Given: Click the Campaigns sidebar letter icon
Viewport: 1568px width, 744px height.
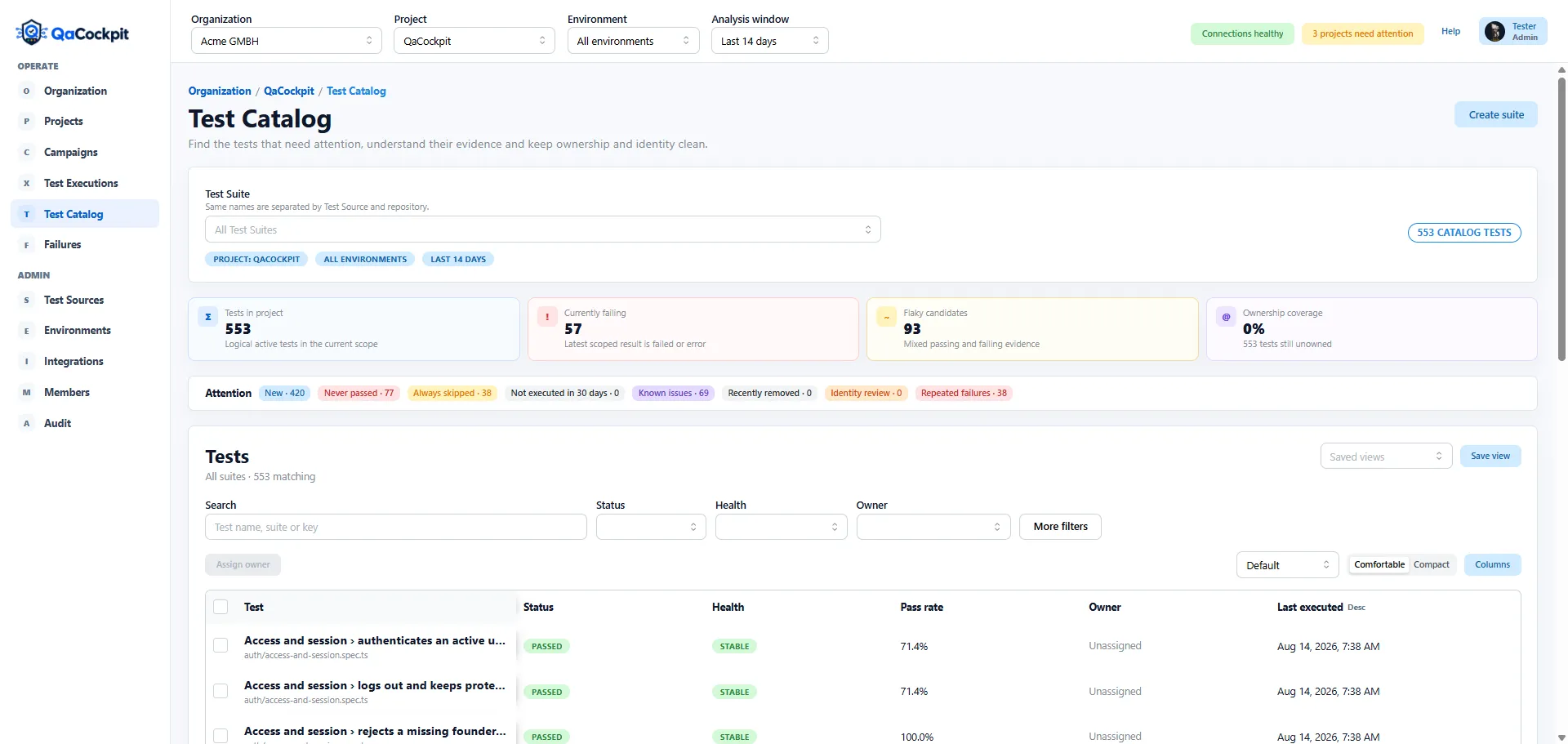Looking at the screenshot, I should pos(26,152).
